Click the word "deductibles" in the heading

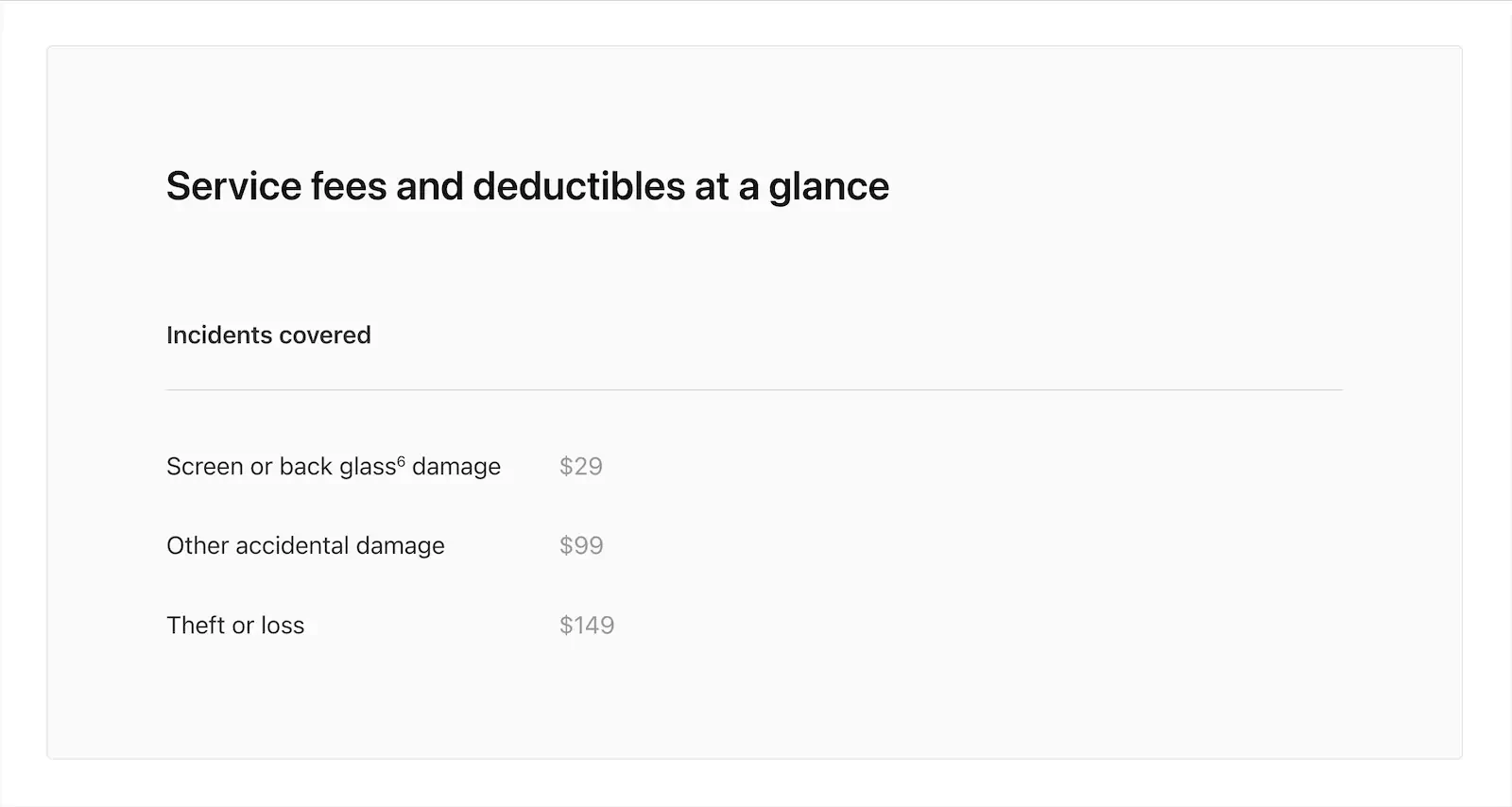[x=578, y=186]
